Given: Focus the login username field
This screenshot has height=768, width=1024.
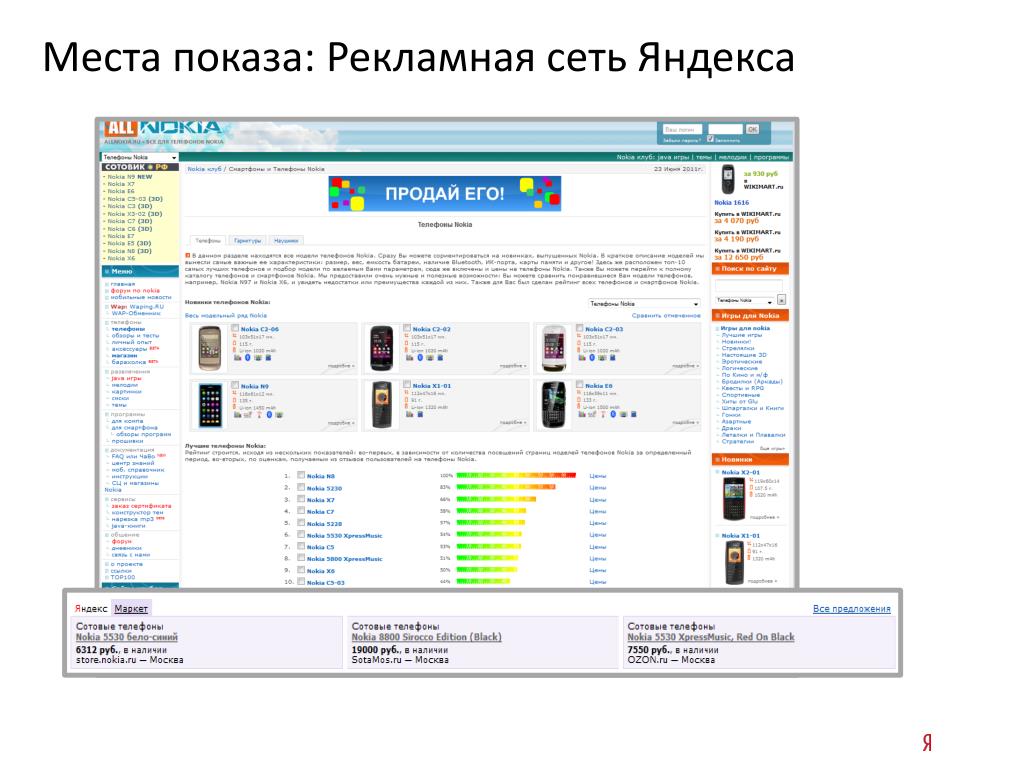Looking at the screenshot, I should [682, 129].
